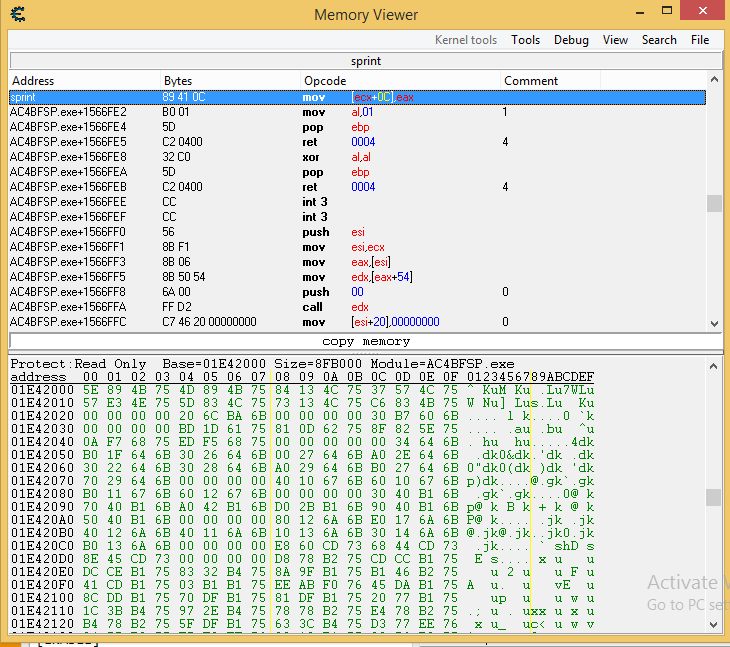
Task: Click the disassembler scroll up arrow
Action: click(714, 80)
